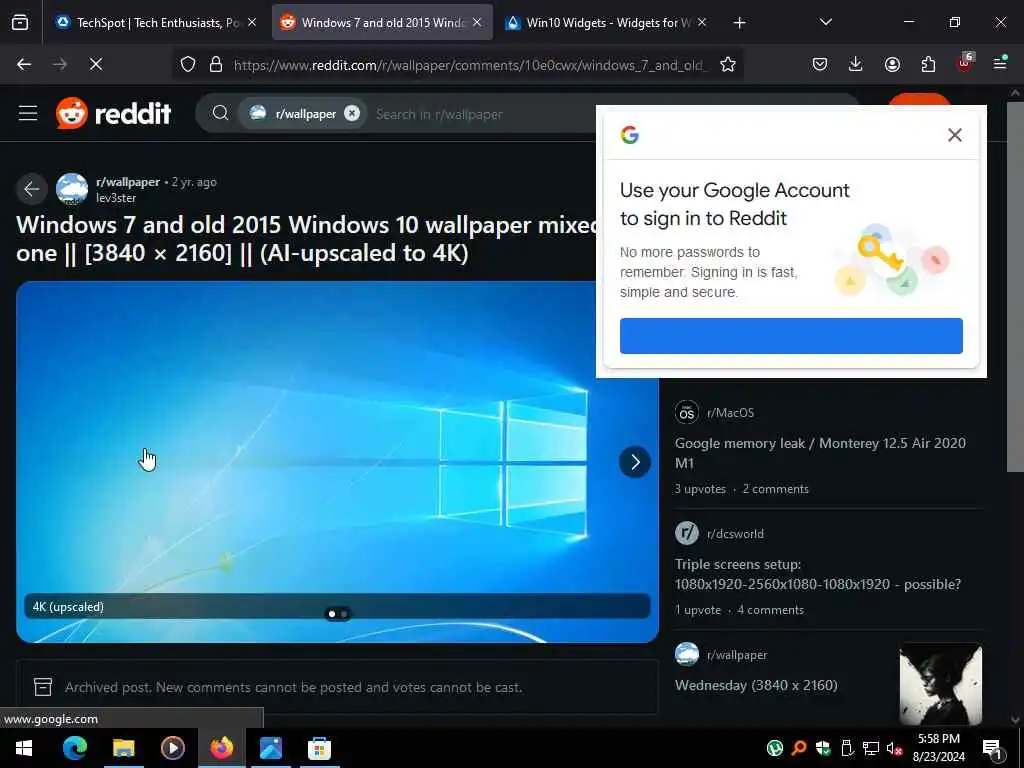Select 4 comments text under dcsworld post
Viewport: 1024px width, 768px height.
click(x=771, y=610)
